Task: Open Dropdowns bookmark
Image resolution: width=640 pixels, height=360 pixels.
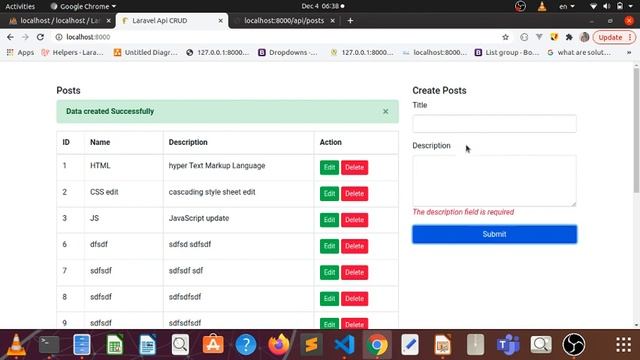Action: point(288,52)
